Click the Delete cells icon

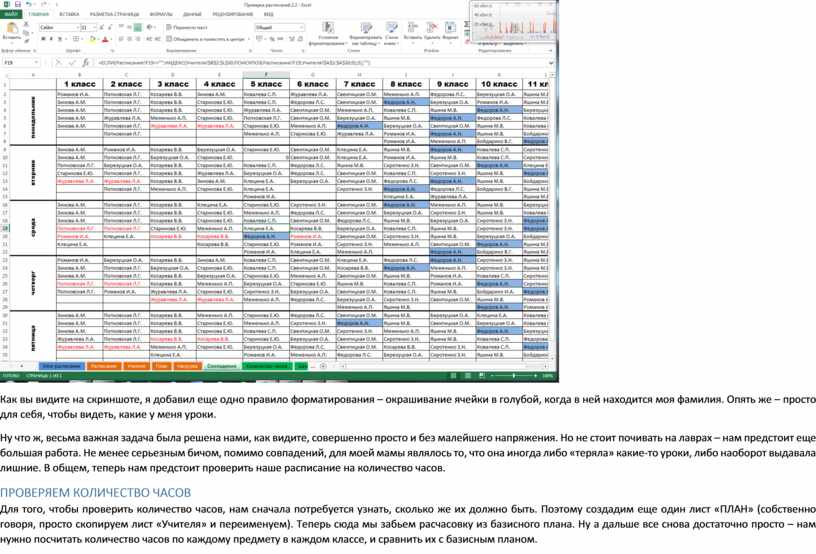coord(432,31)
